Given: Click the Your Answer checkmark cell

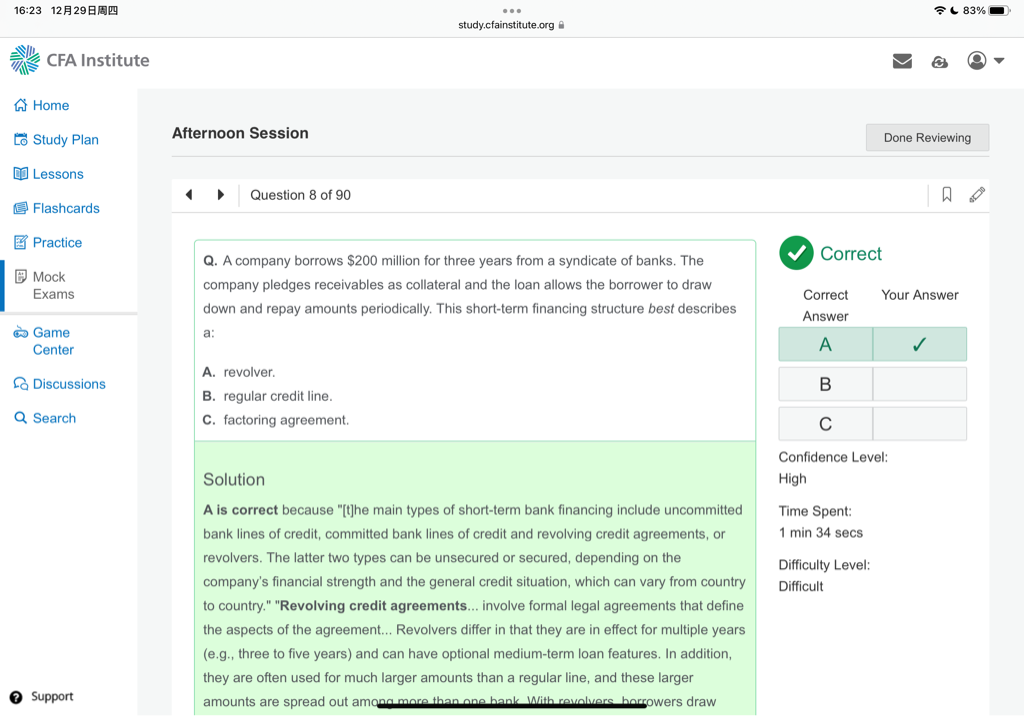Looking at the screenshot, I should point(920,344).
